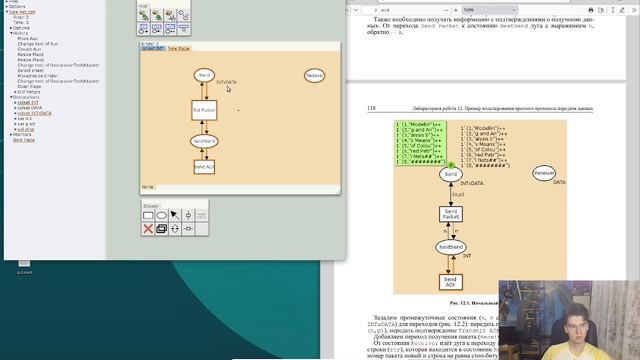This screenshot has width=640, height=360.
Task: Select the clone element tool in Create palette
Action: click(162, 229)
